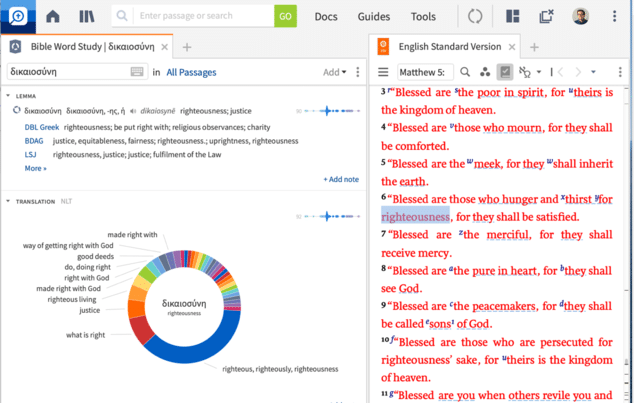
Task: Open the ESV panel hamburger menu
Action: [x=383, y=72]
